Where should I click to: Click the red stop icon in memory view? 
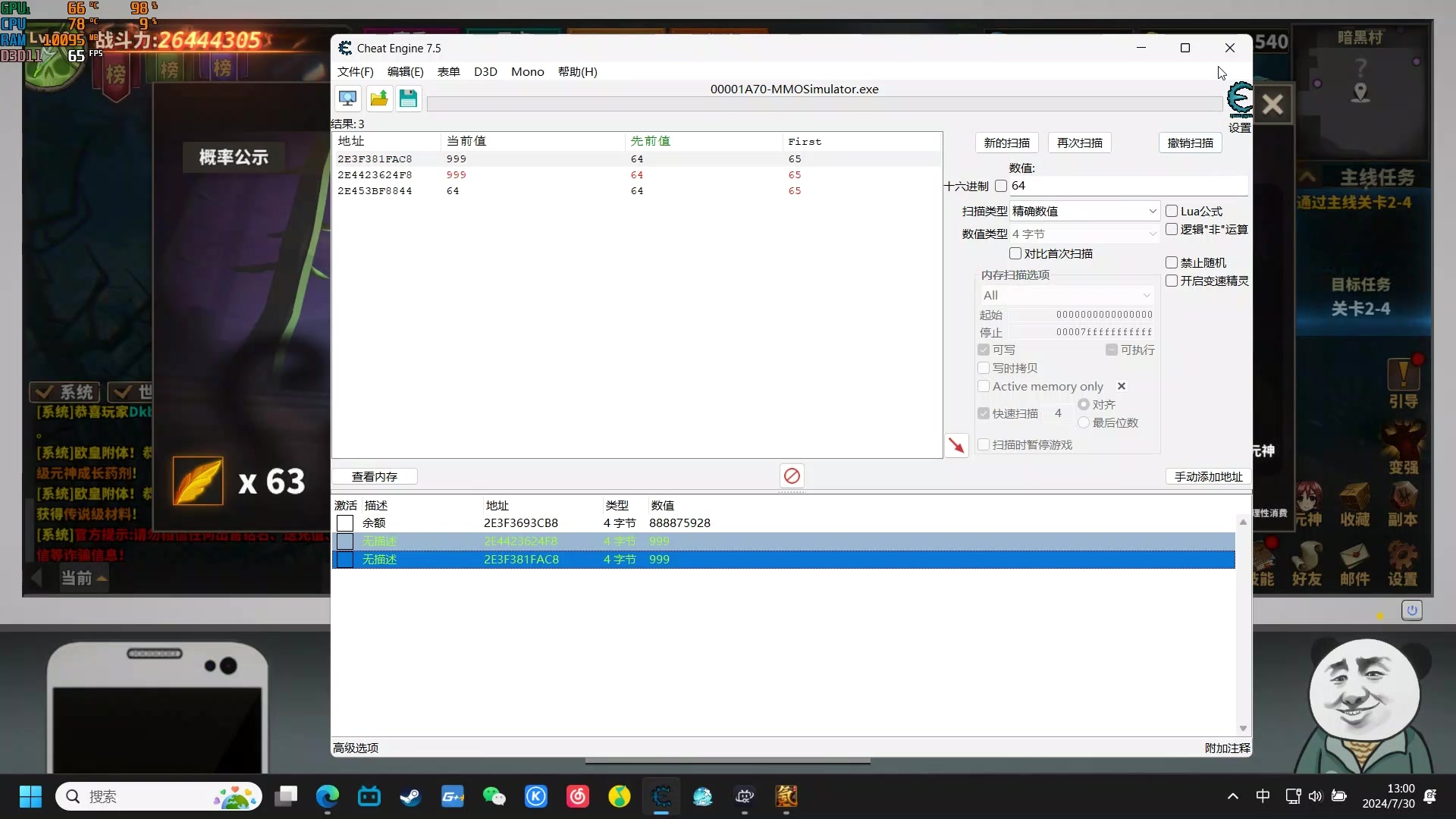[x=791, y=475]
